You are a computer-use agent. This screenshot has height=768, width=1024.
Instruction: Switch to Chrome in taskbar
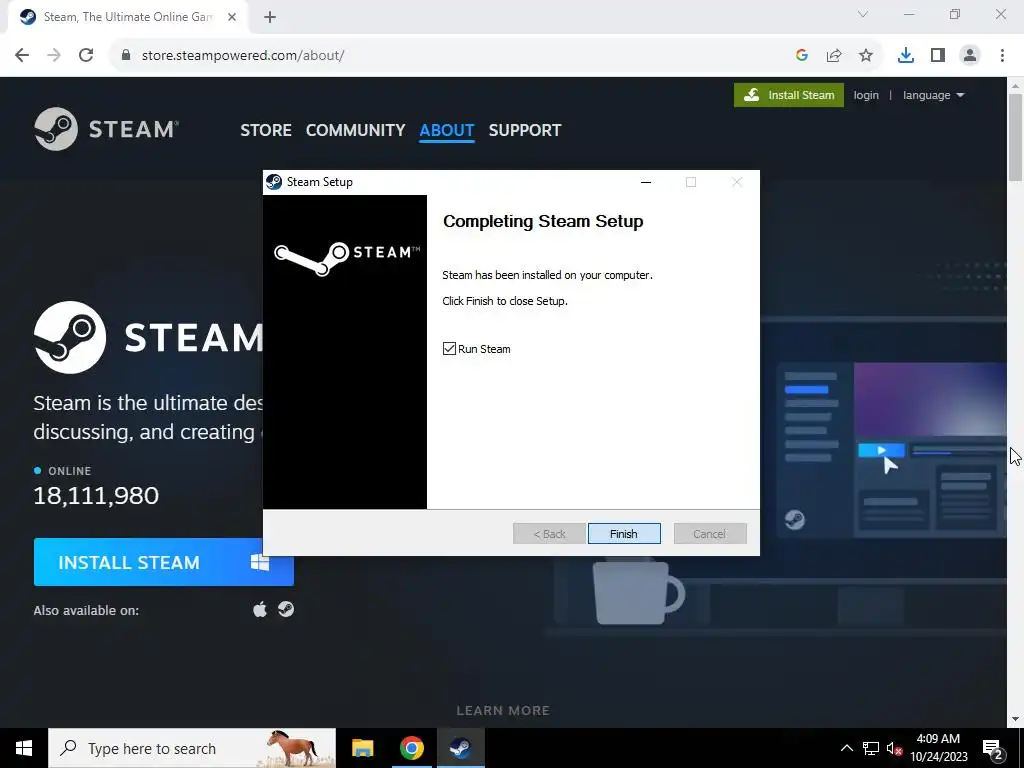411,748
